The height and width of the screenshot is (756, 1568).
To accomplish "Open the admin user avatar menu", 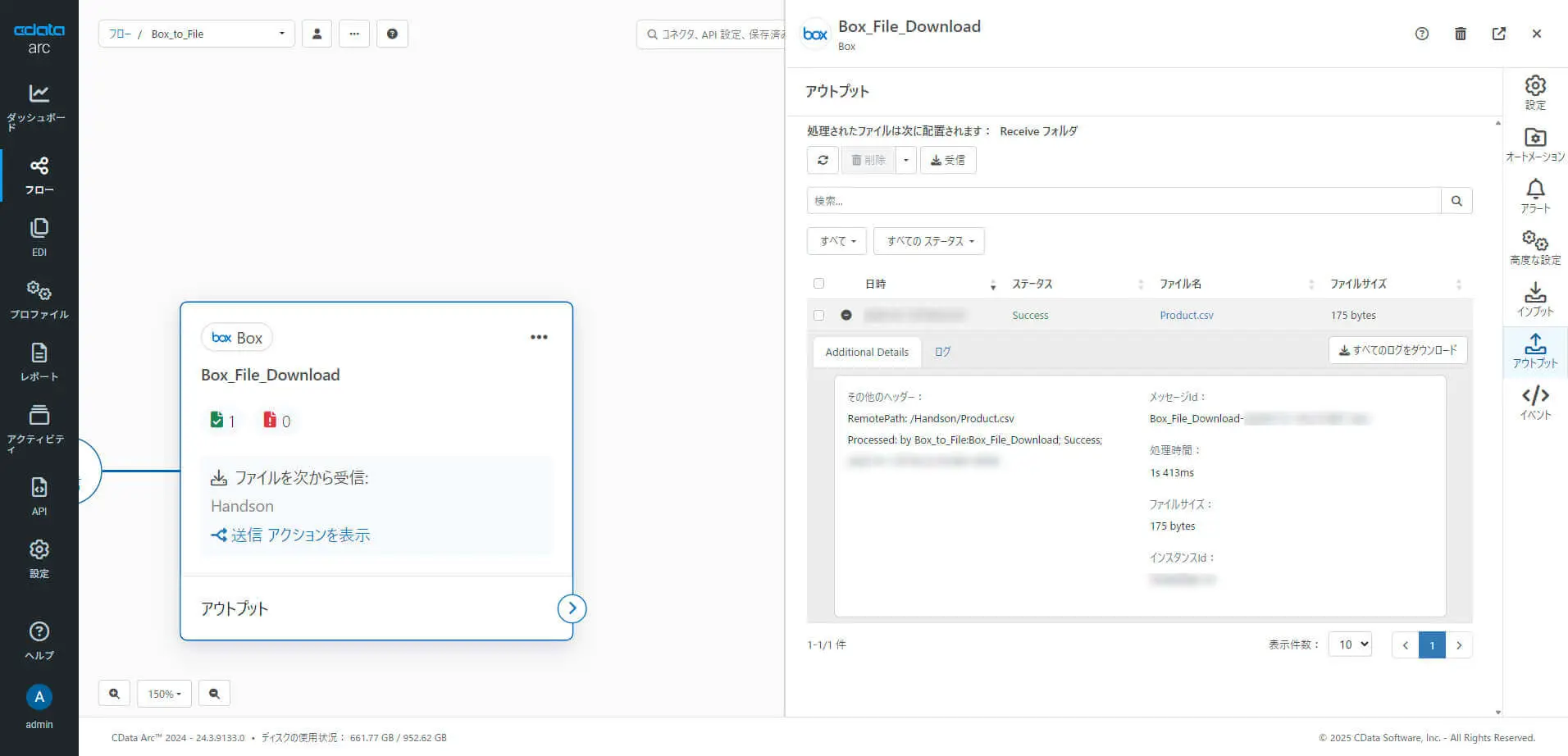I will pyautogui.click(x=39, y=697).
